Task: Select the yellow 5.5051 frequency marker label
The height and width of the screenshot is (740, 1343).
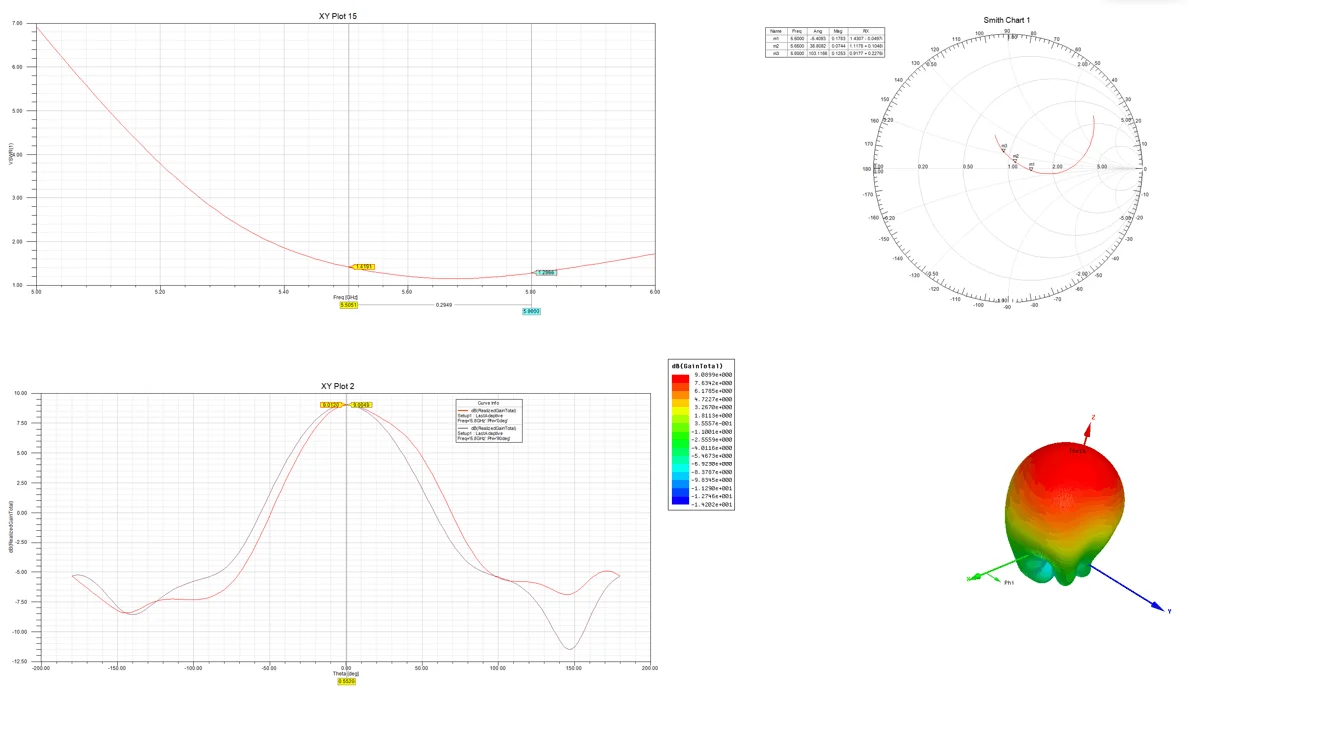Action: [348, 305]
